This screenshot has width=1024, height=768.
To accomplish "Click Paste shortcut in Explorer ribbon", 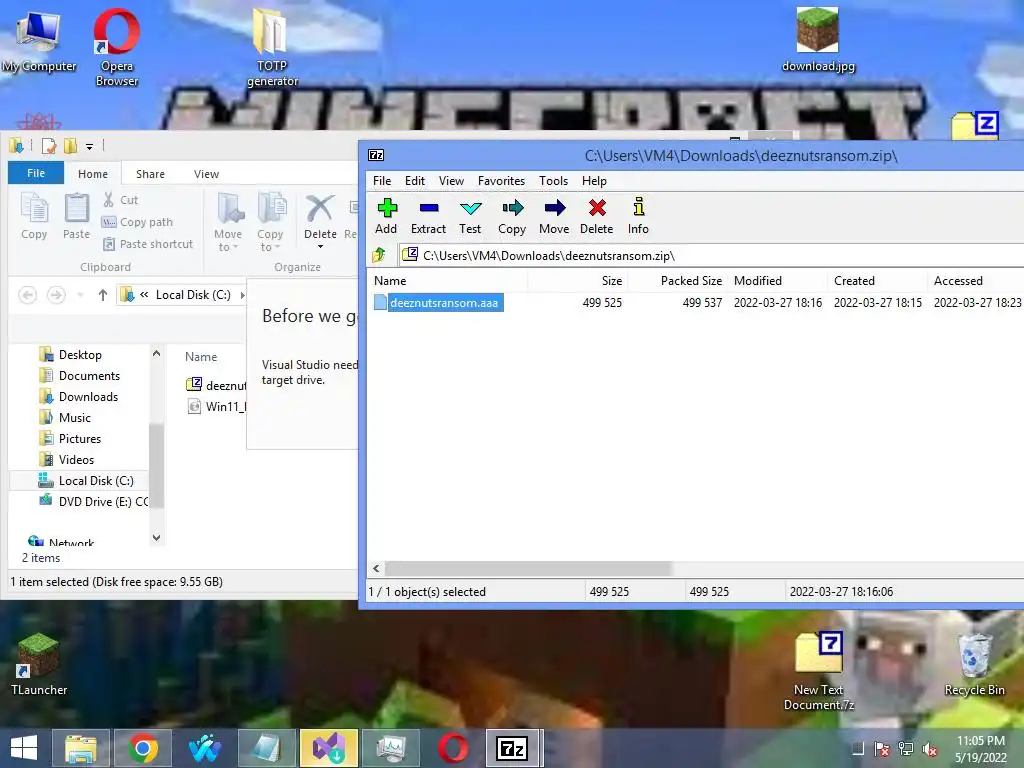I will (148, 244).
